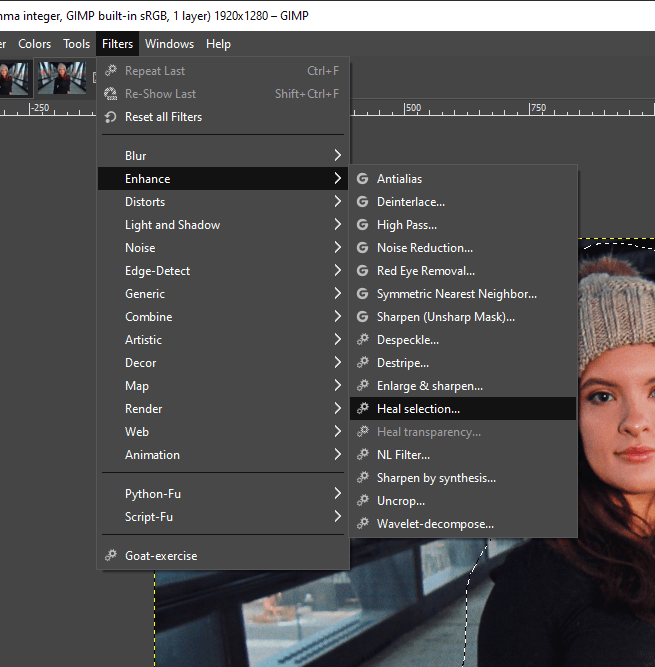Expand the Light and Shadow submenu arrow
The height and width of the screenshot is (667, 655).
tap(337, 224)
